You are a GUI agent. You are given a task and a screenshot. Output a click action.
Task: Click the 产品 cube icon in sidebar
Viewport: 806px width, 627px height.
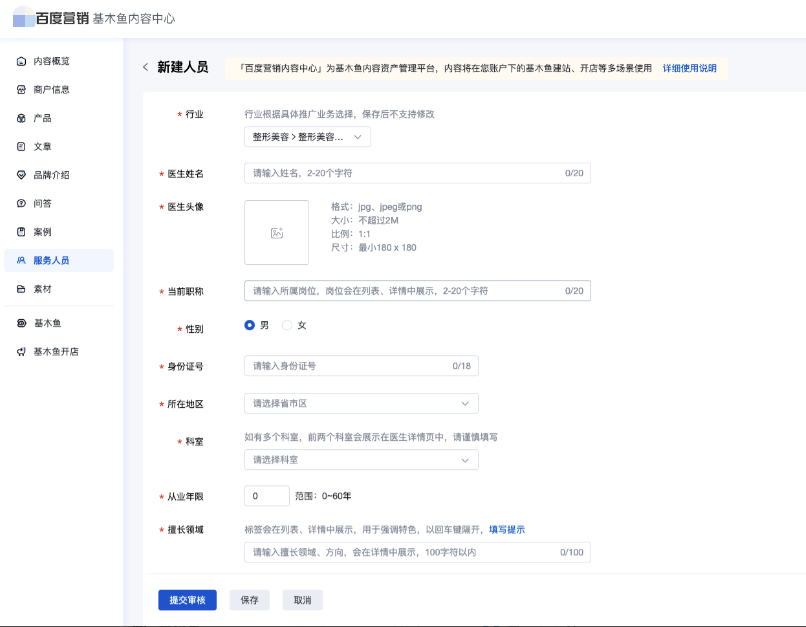point(21,118)
